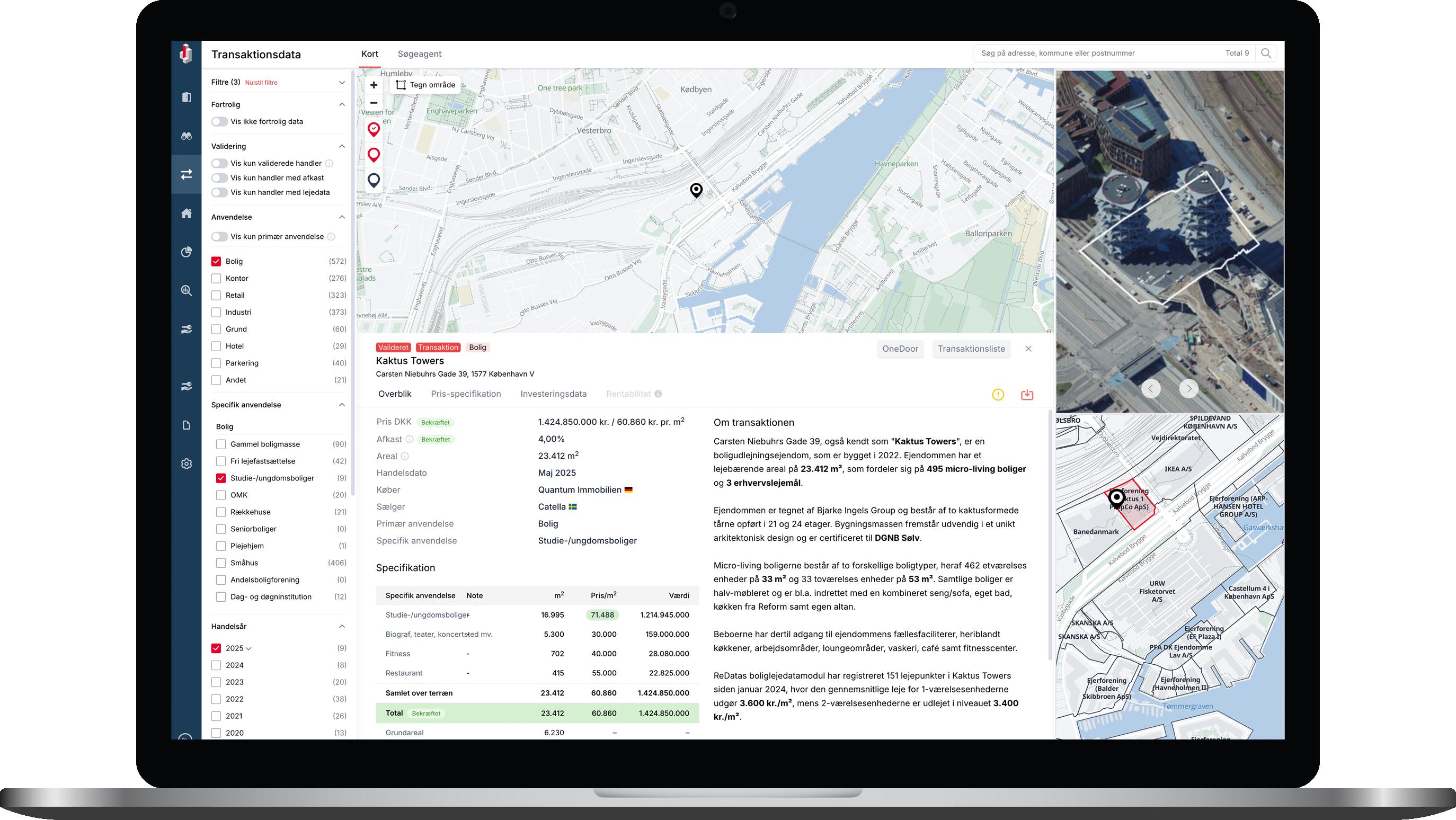Click the Nulstil filtre link
1456x820 pixels.
click(x=261, y=83)
